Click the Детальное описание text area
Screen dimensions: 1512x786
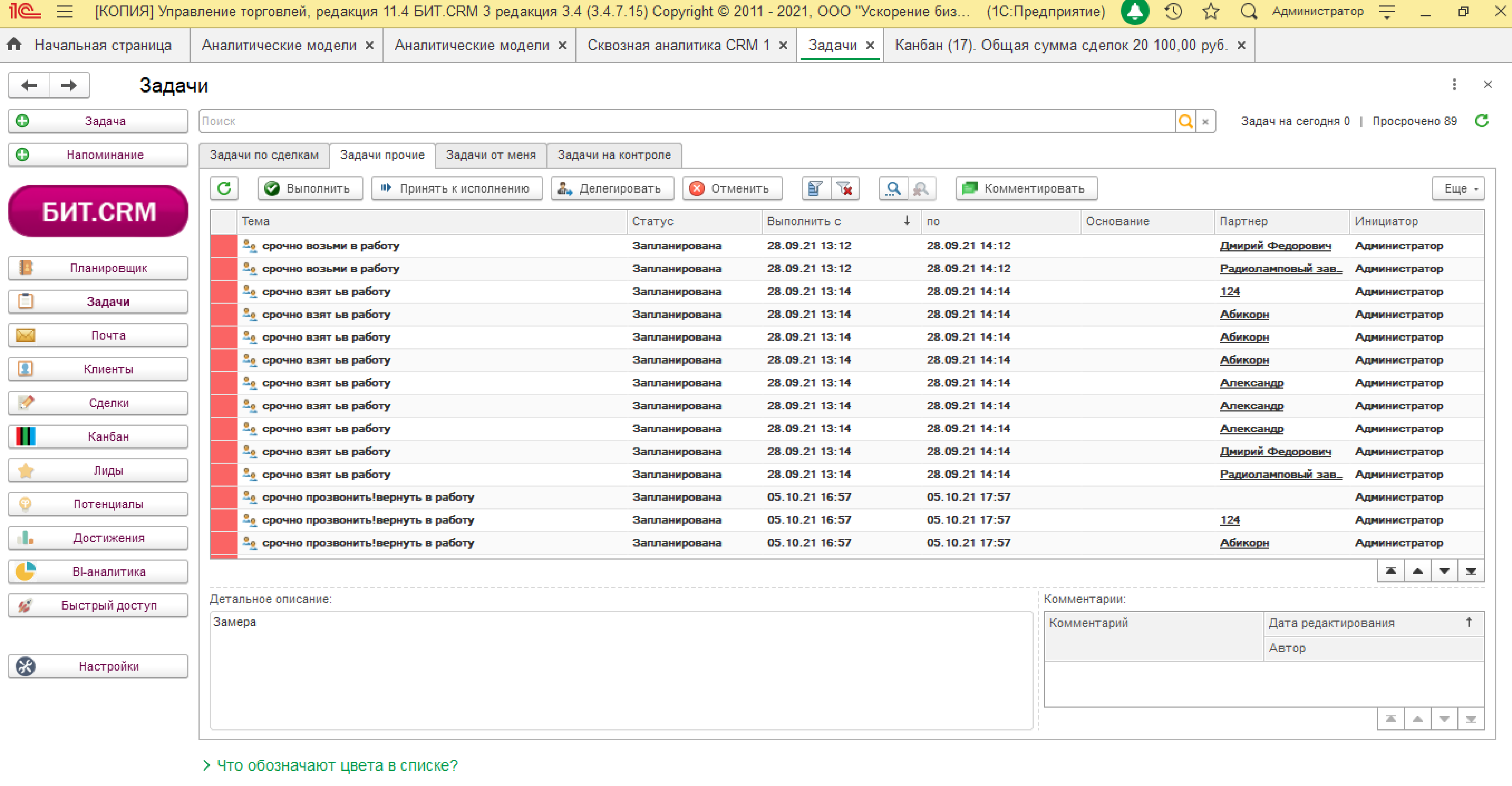[x=621, y=671]
